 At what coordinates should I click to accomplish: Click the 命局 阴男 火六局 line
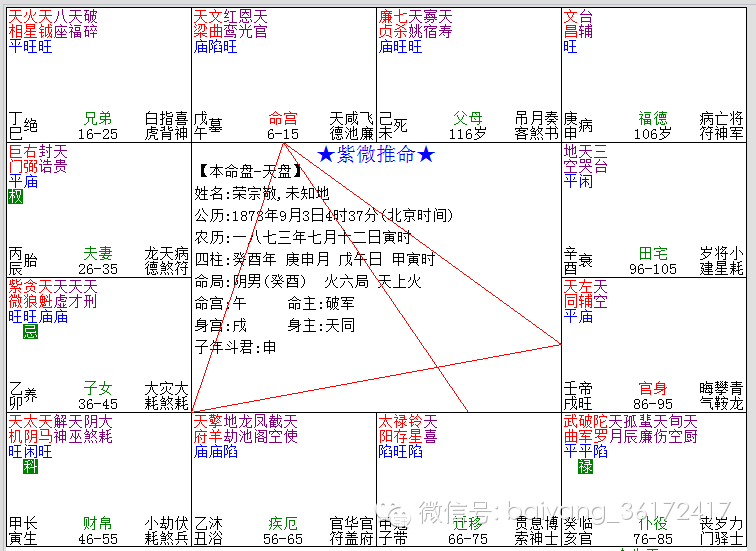(308, 282)
